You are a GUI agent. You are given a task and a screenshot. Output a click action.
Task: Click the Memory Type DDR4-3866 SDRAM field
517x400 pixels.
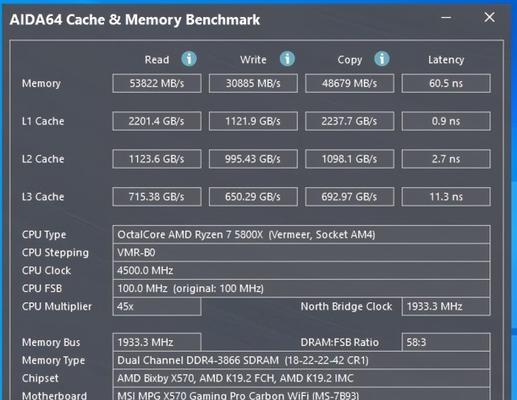301,360
